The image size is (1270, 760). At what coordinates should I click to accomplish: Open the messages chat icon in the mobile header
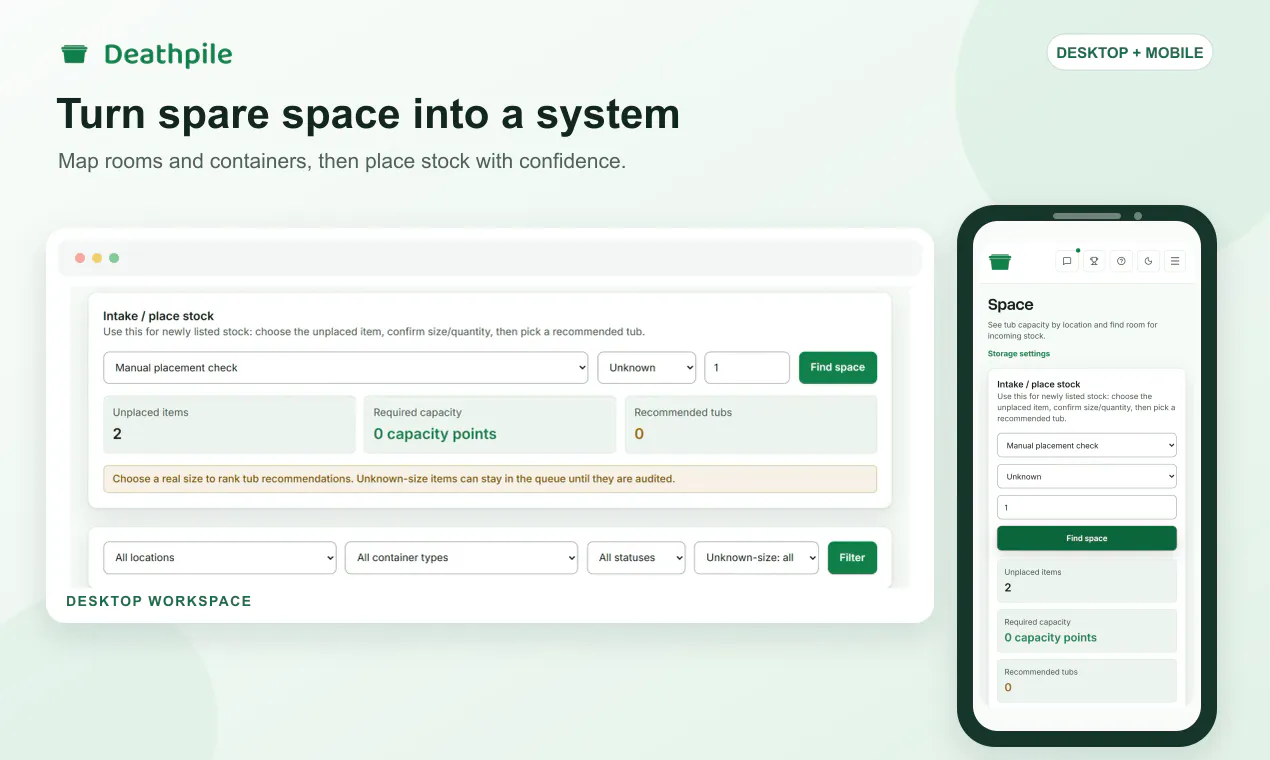(x=1067, y=261)
